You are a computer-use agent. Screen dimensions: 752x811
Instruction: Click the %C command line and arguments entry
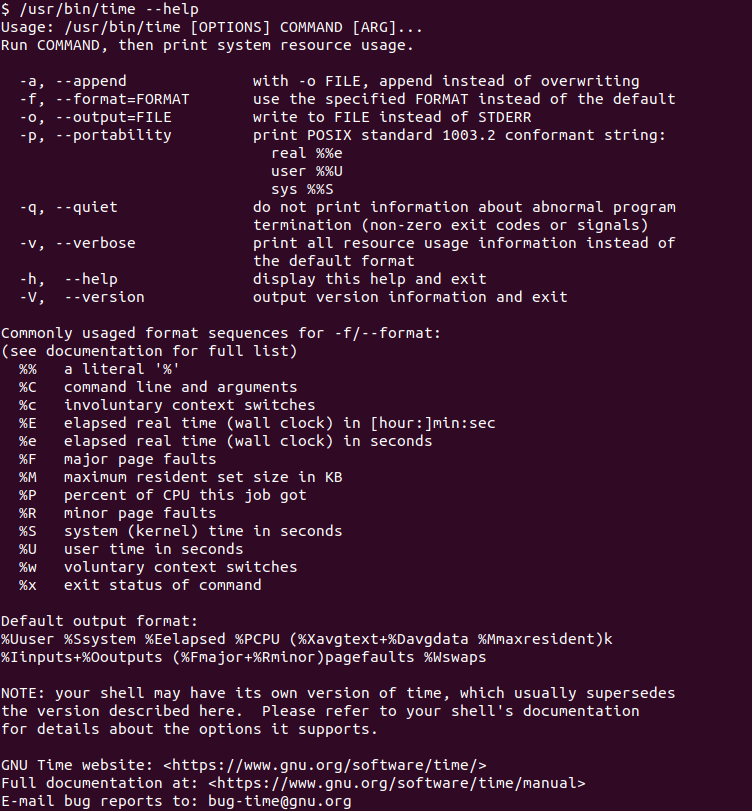158,387
